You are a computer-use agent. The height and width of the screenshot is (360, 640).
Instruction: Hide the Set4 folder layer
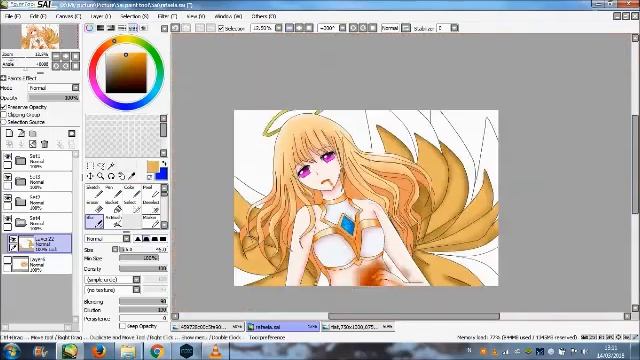pos(8,219)
